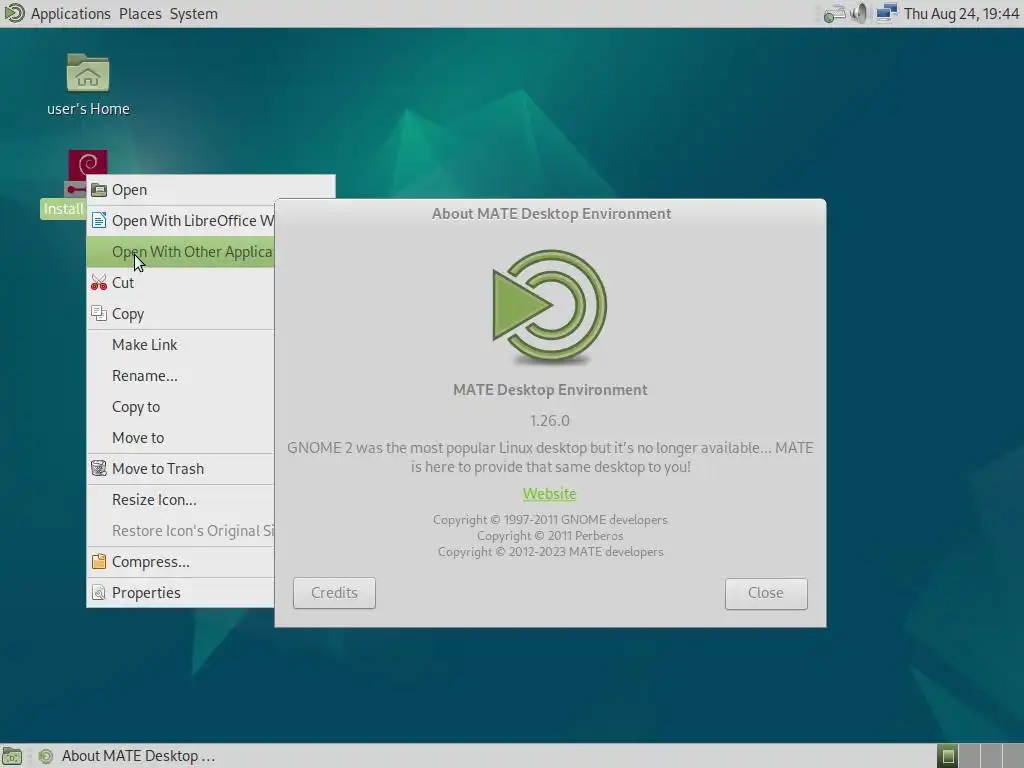Click the GNOME developers copyright line
1024x768 pixels.
coord(550,520)
